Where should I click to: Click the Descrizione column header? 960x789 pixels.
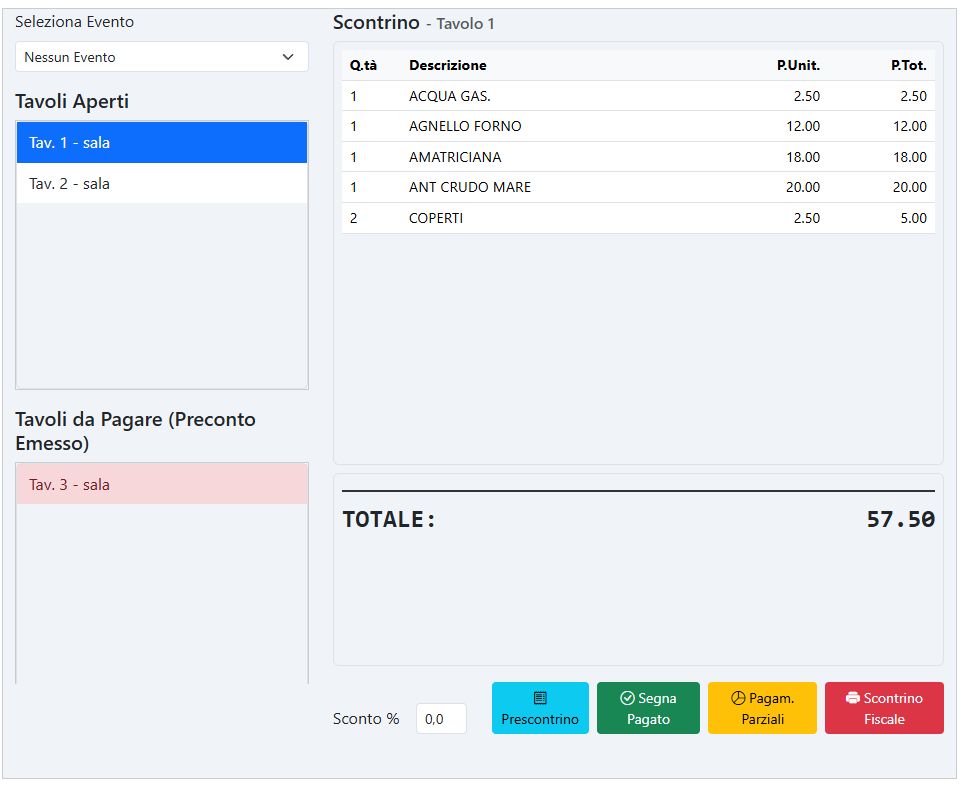447,65
